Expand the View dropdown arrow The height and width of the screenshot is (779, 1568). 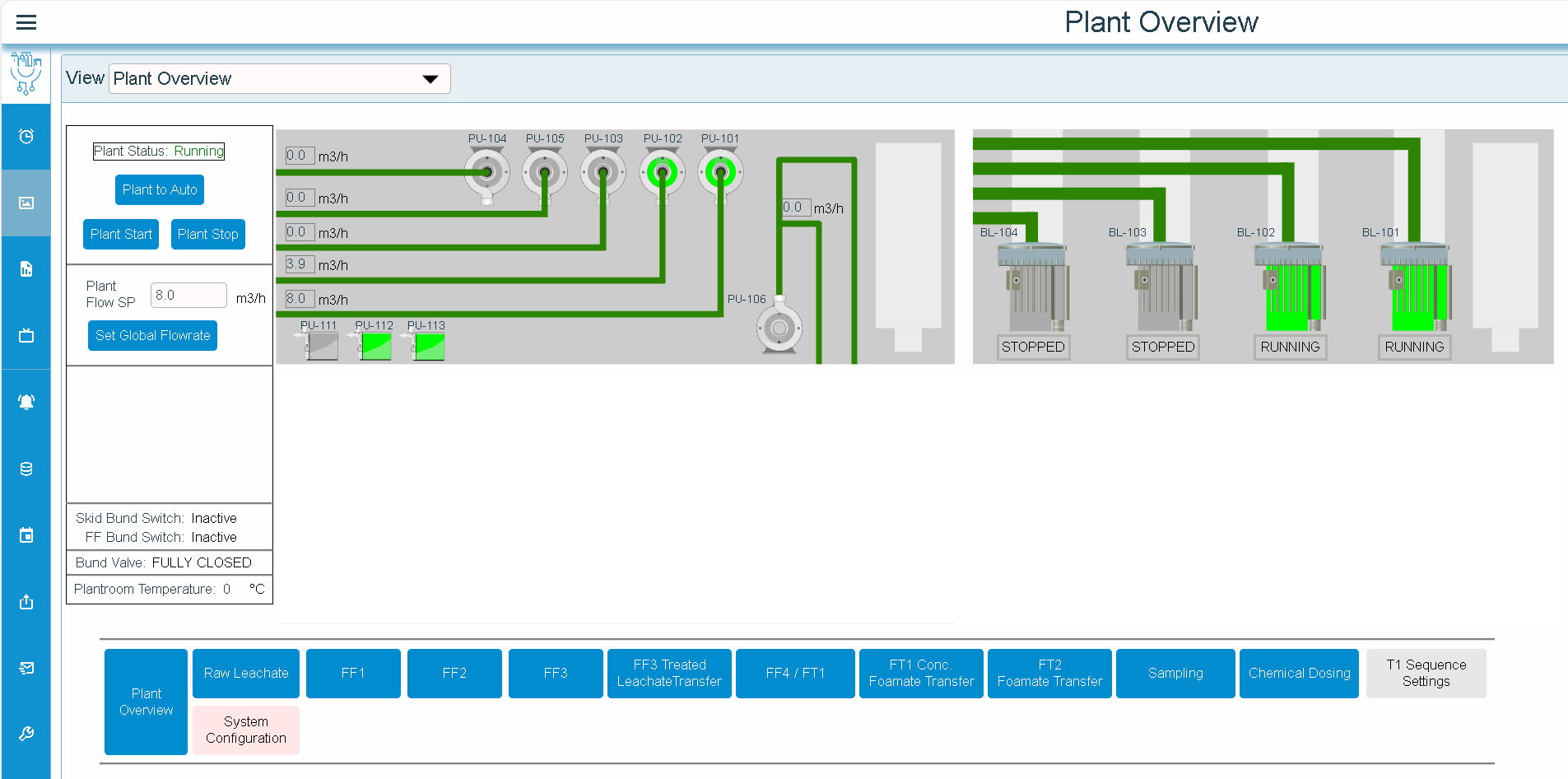(x=430, y=79)
